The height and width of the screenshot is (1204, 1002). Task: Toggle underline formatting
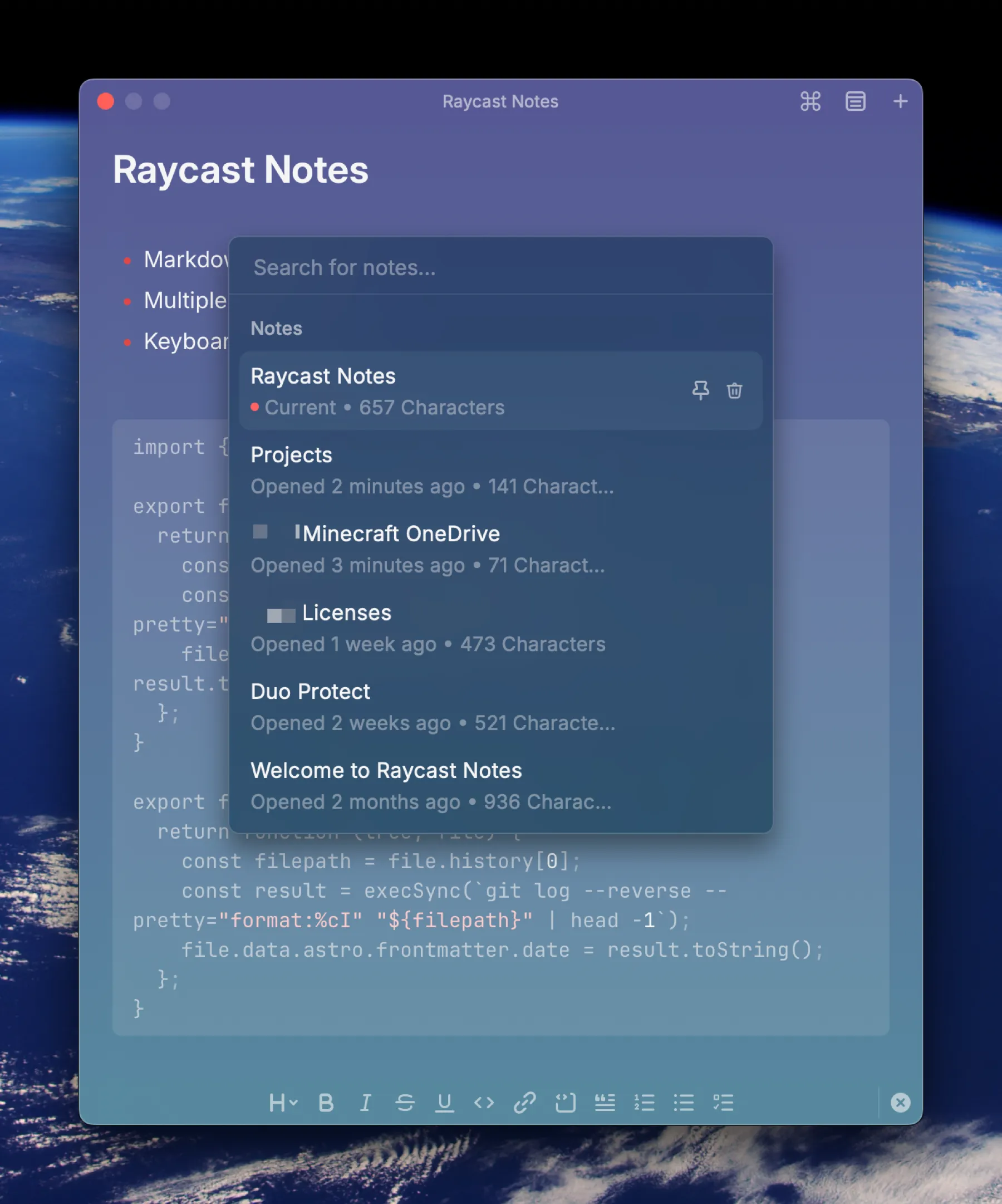(x=445, y=1102)
